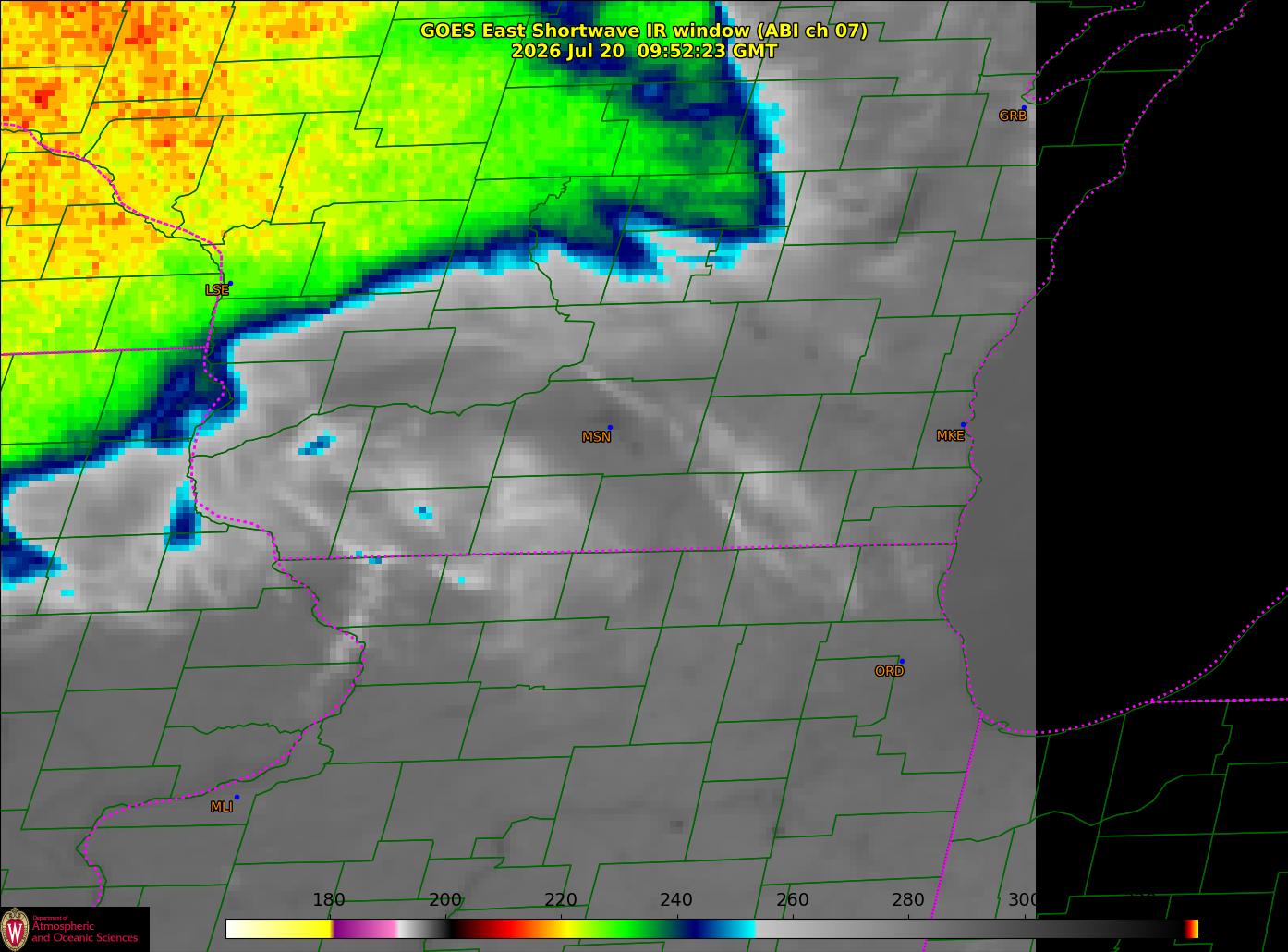Click the UW crest W logo
1288x952 pixels.
[15, 929]
